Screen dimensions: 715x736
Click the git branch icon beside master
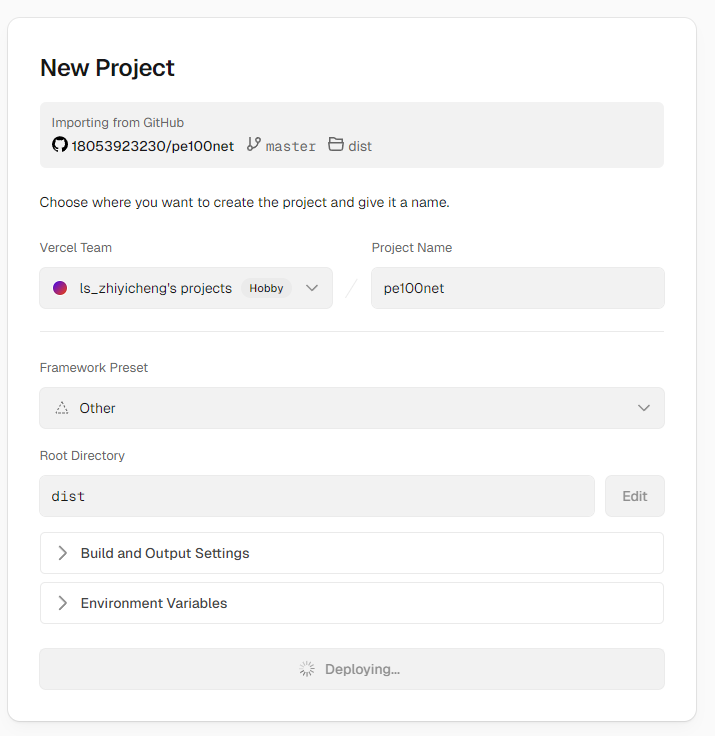pyautogui.click(x=254, y=145)
